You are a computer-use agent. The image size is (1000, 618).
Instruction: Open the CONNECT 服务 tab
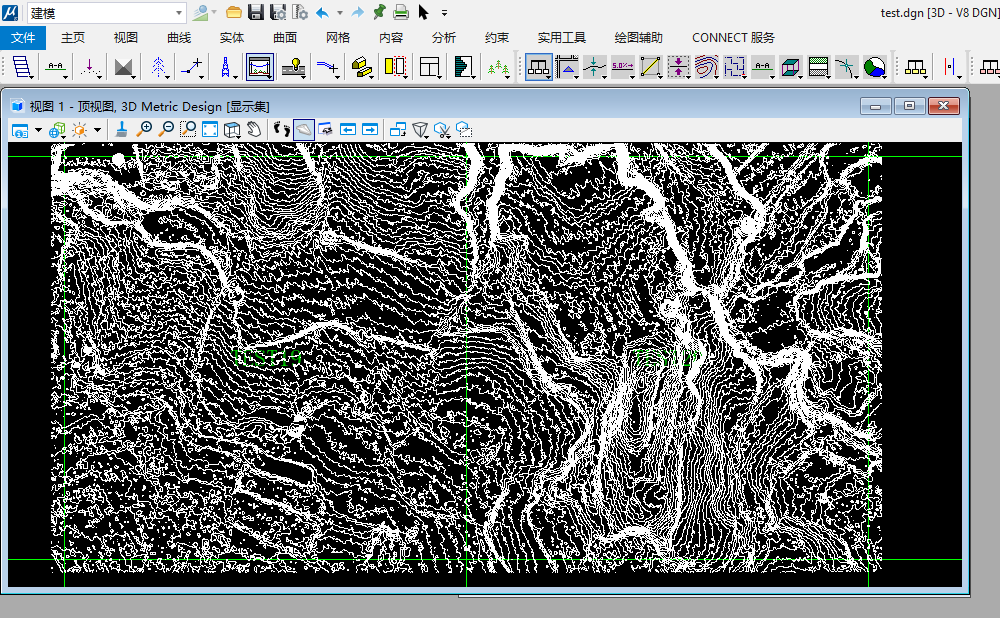coord(733,38)
